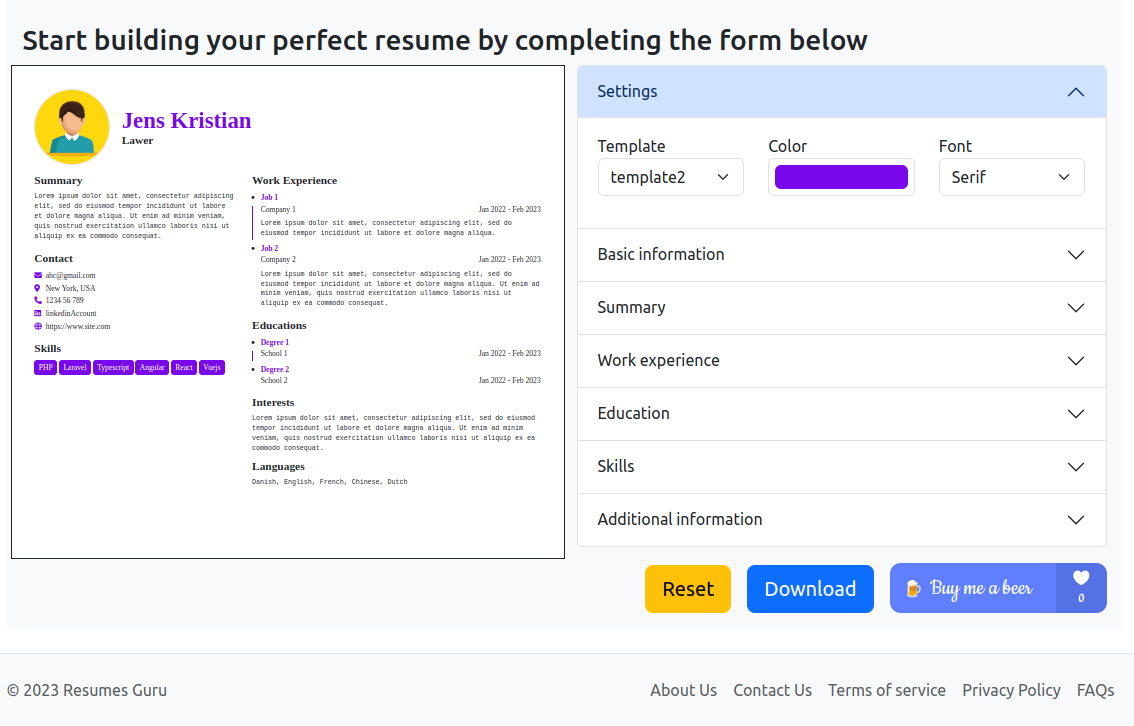Expand the Work experience section
1134x726 pixels.
coord(842,361)
